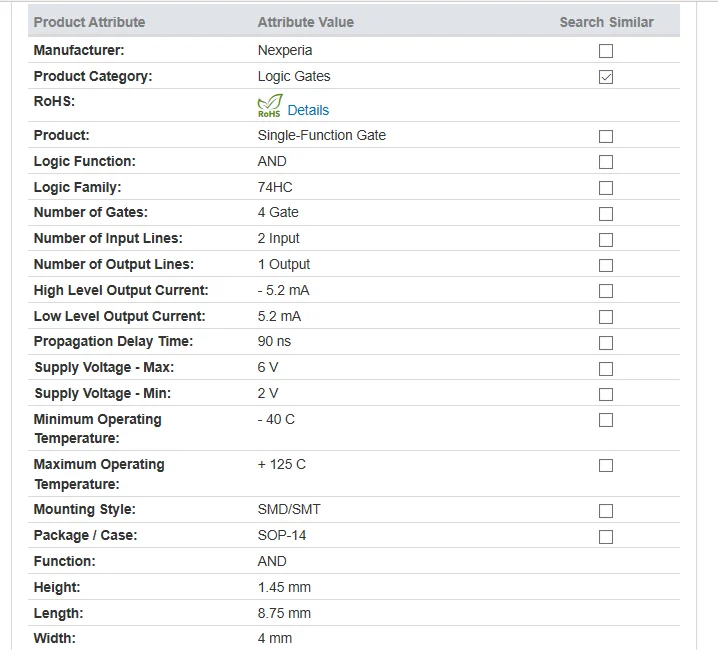Enable the High Level Output Current checkbox
The height and width of the screenshot is (650, 718).
[605, 291]
